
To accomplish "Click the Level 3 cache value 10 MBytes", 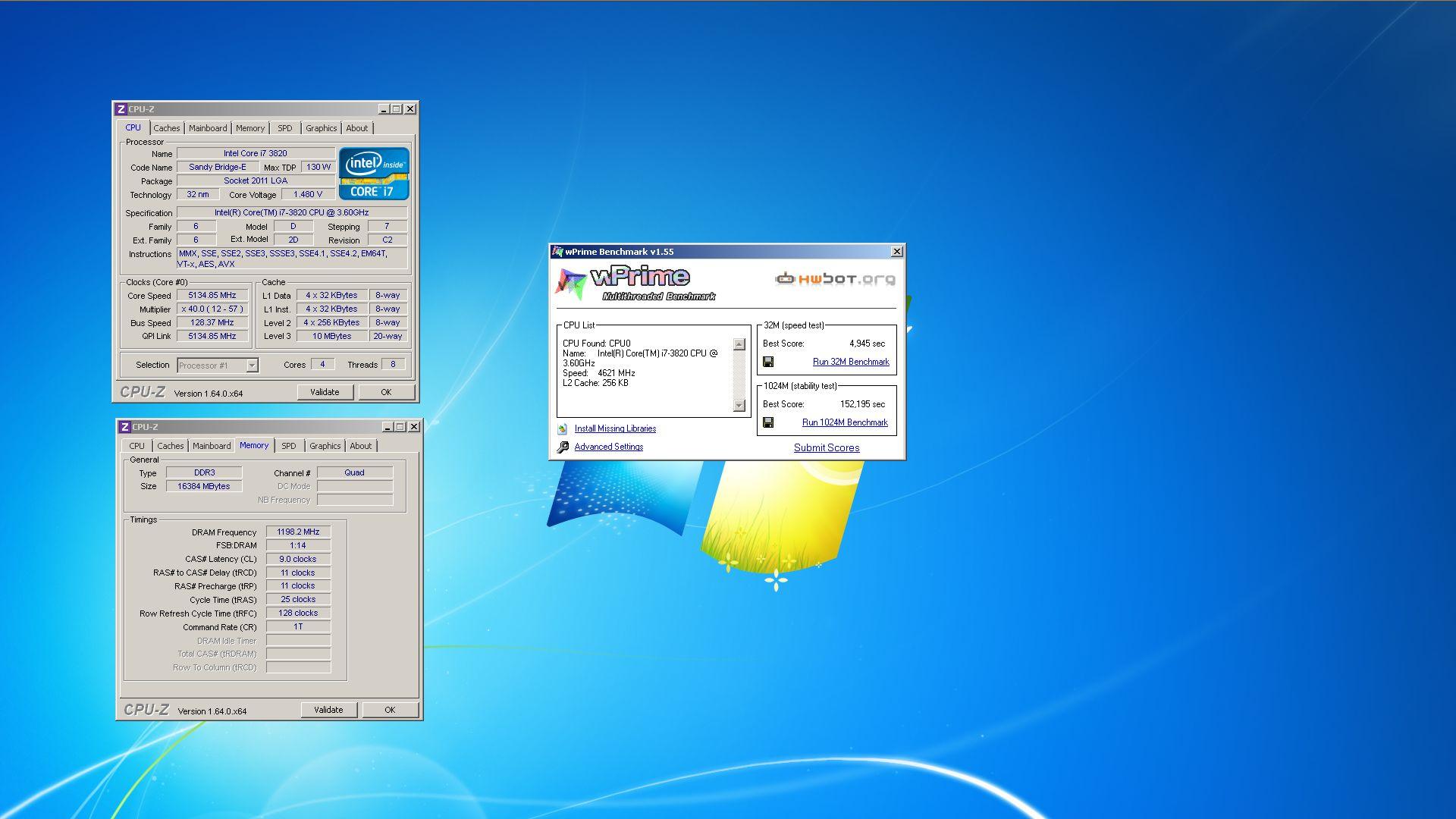I will tap(332, 337).
